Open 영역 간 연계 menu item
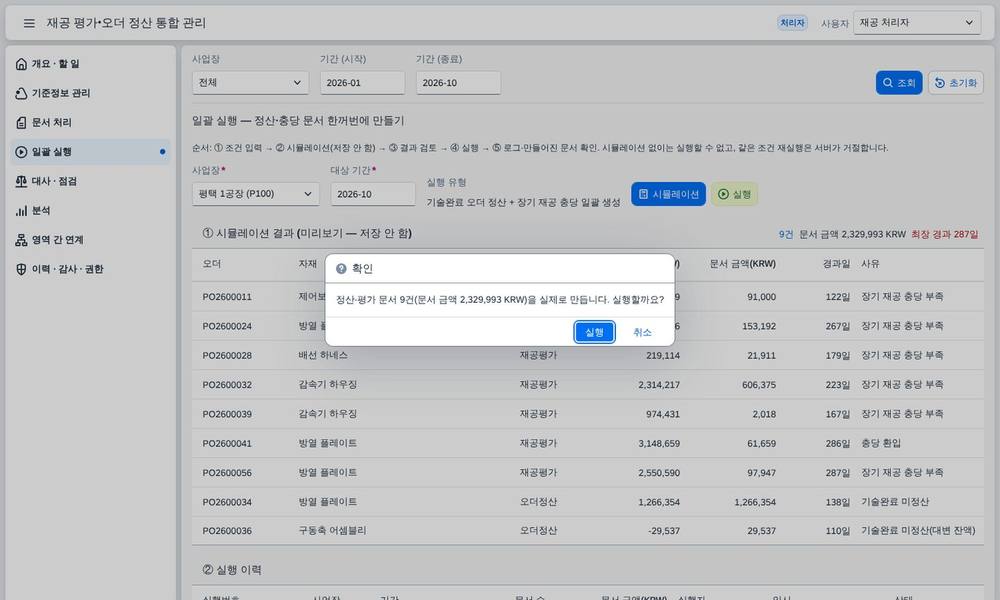Screen dimensions: 1000x600 click(x=91, y=240)
